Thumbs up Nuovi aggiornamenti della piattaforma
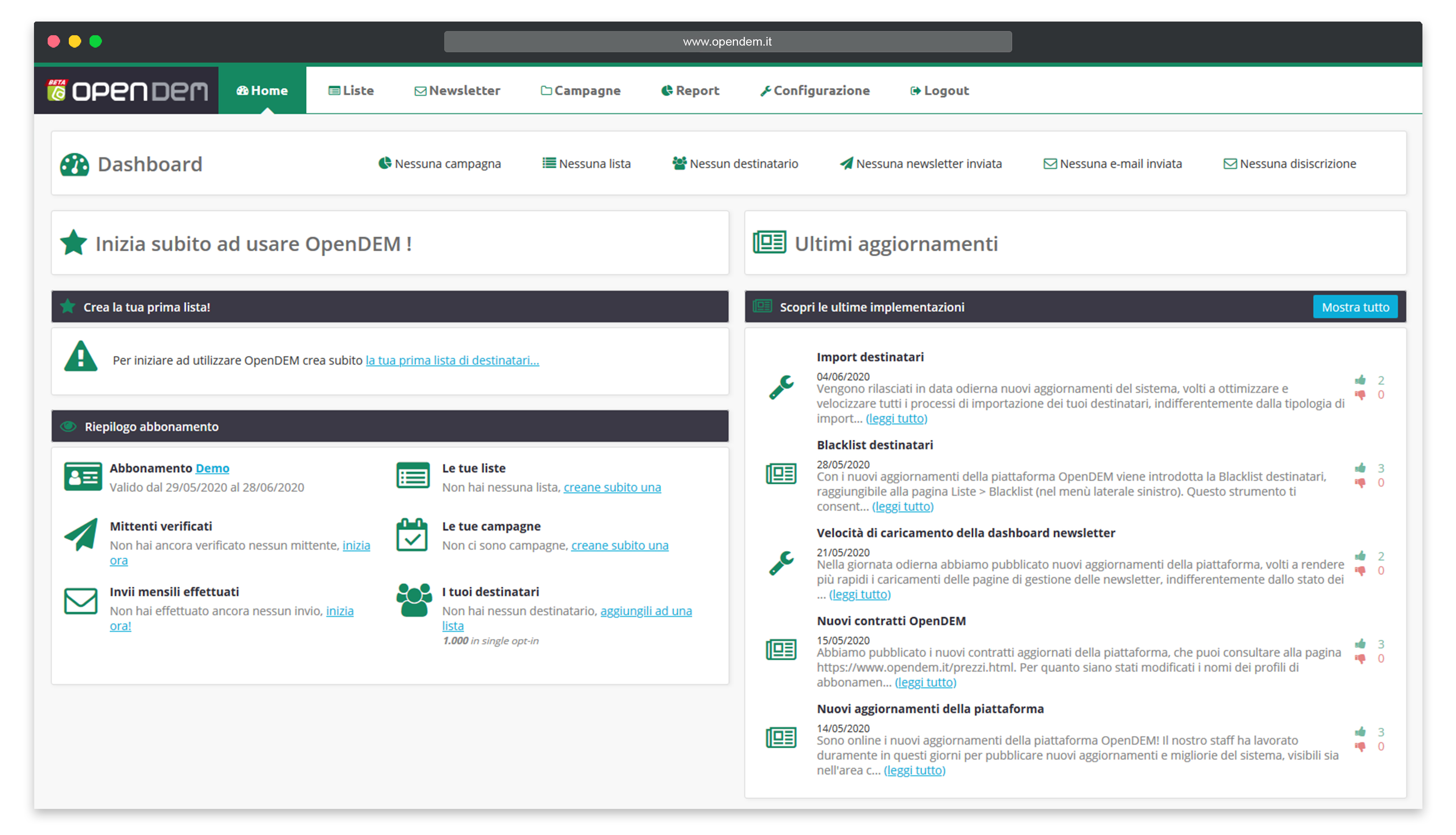The height and width of the screenshot is (835, 1456). coord(1360,732)
